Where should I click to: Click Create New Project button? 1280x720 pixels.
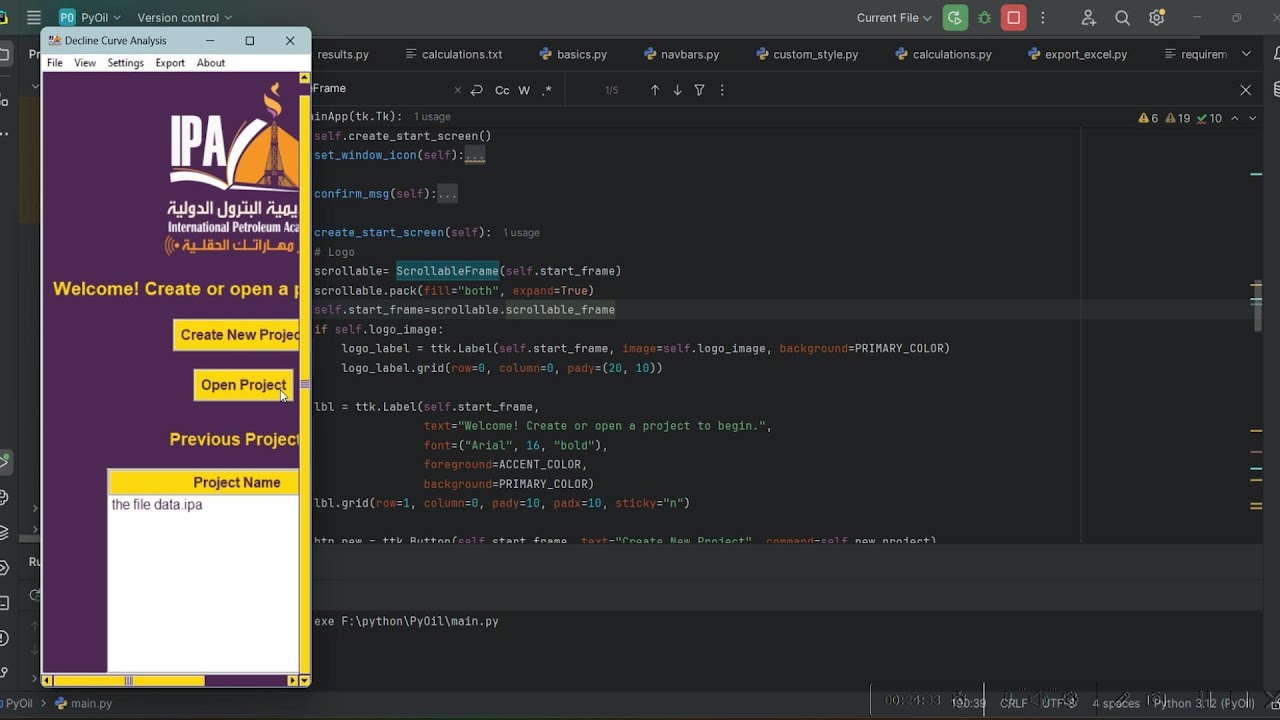(x=237, y=335)
